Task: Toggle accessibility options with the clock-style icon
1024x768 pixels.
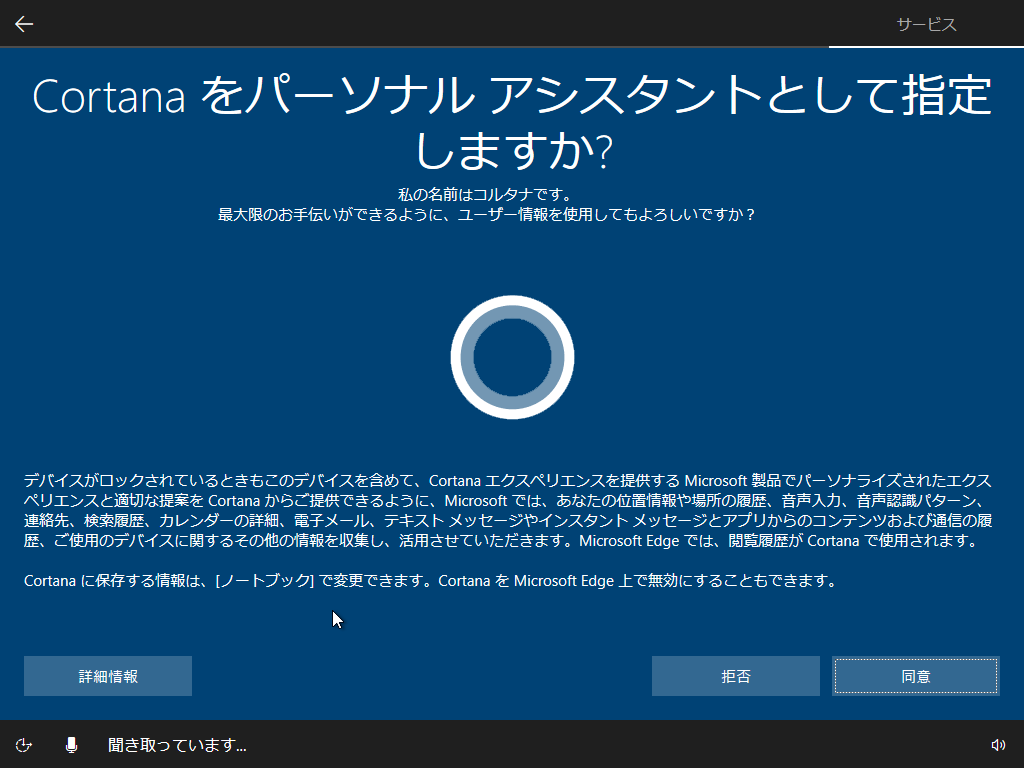Action: pos(24,744)
